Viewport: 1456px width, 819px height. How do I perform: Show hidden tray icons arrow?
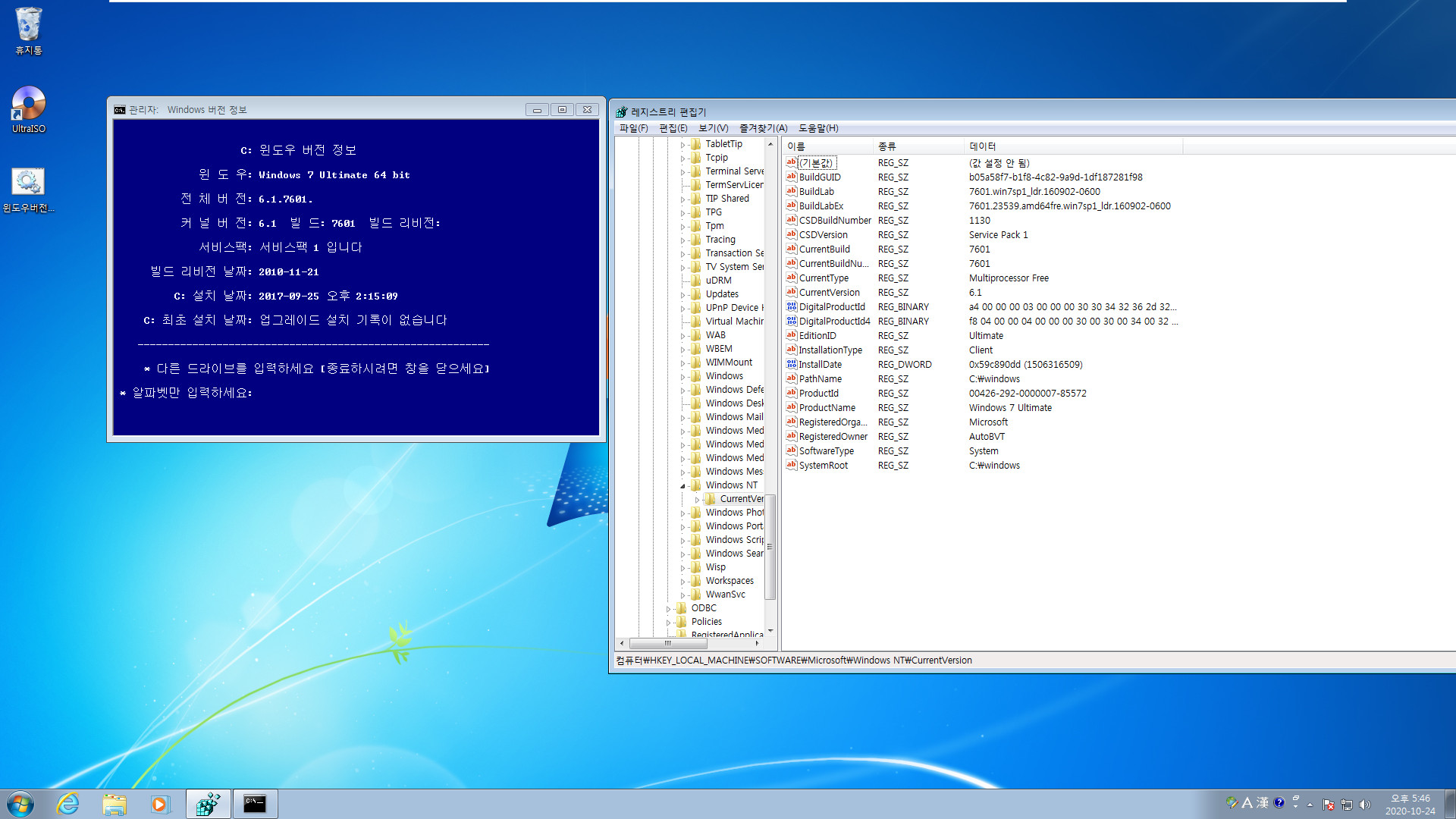click(1310, 805)
